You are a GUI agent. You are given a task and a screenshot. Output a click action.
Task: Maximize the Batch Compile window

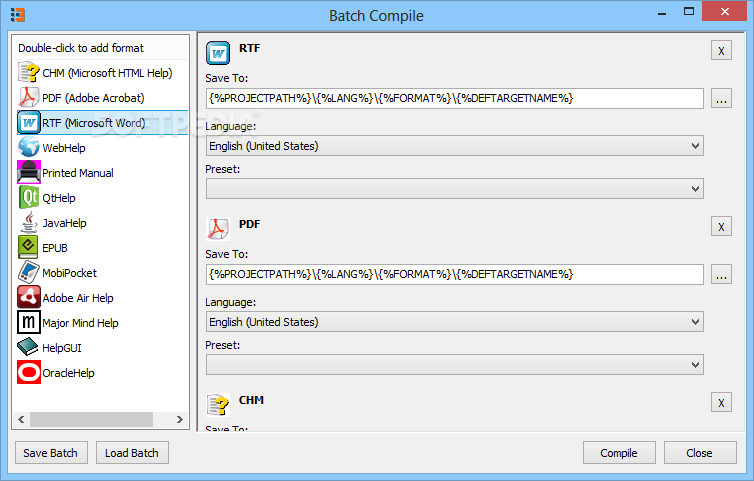pos(689,12)
